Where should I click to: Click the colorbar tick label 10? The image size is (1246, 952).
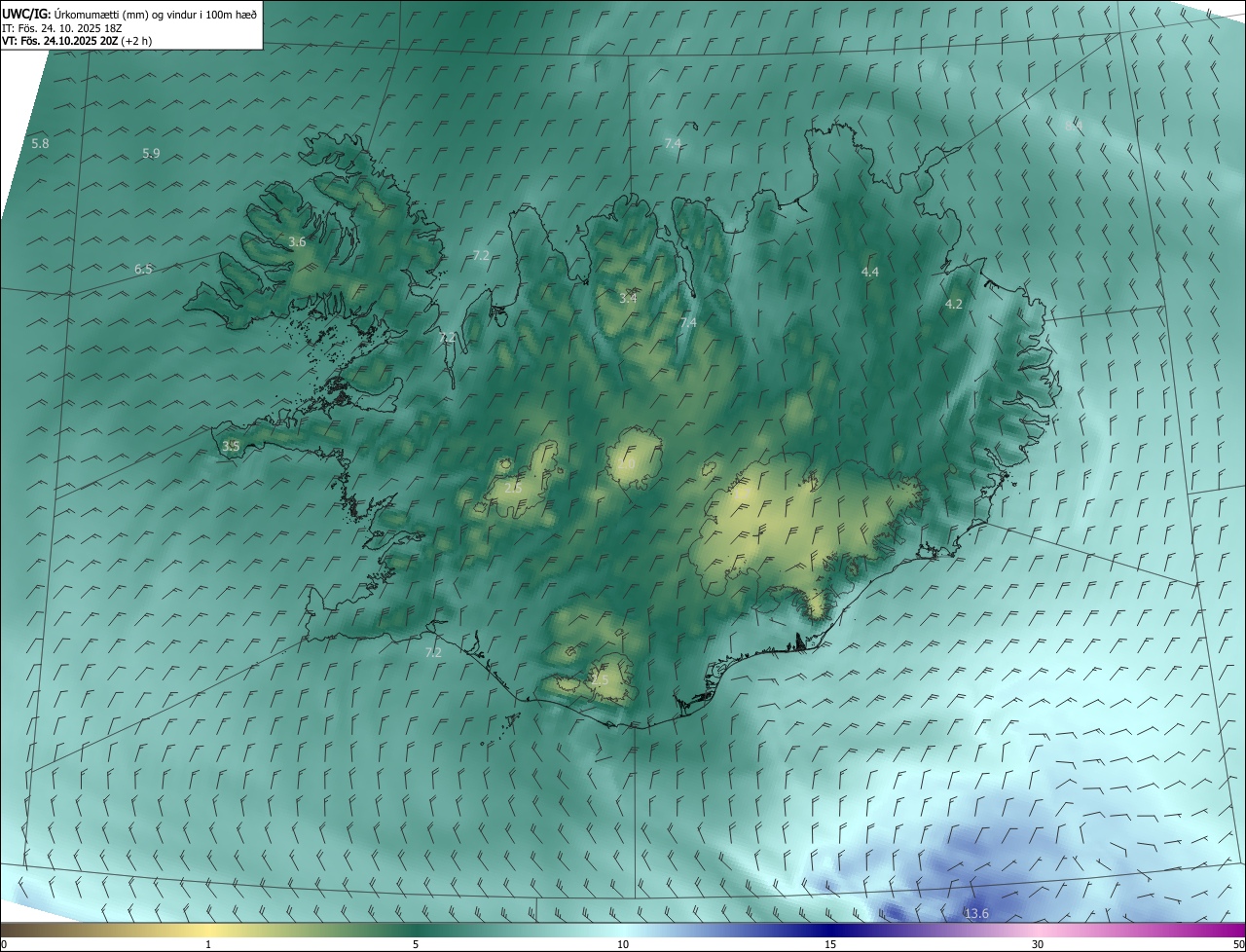[x=623, y=944]
